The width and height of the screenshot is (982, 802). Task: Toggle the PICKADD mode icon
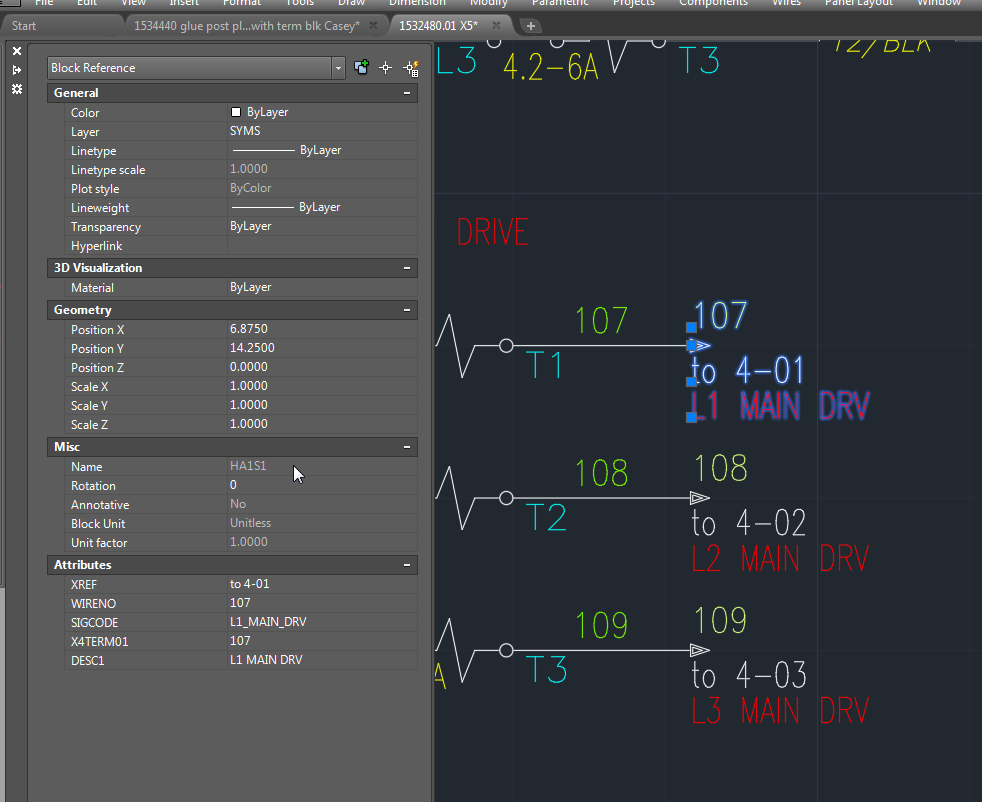point(361,67)
